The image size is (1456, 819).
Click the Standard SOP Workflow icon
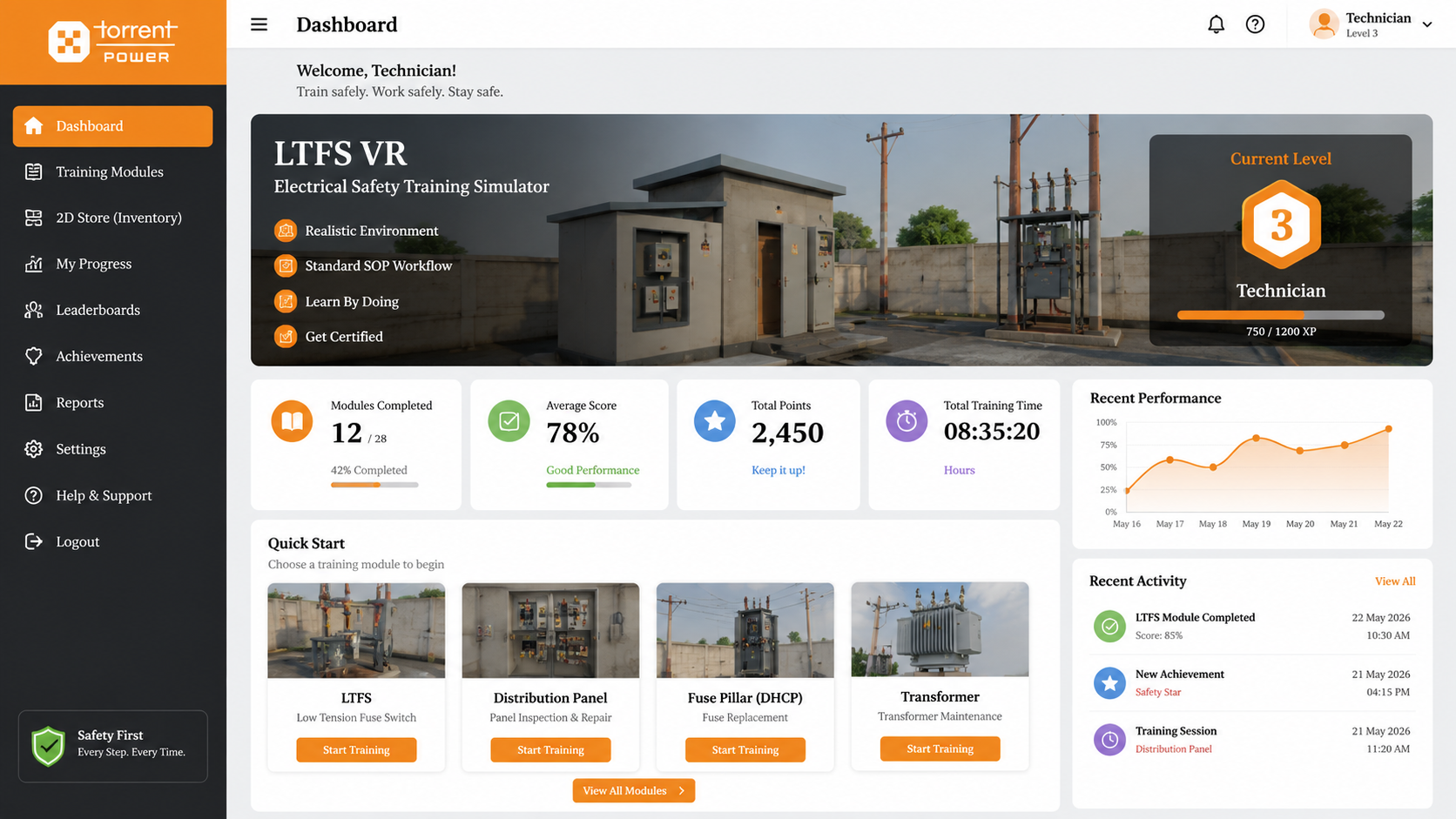pyautogui.click(x=286, y=265)
